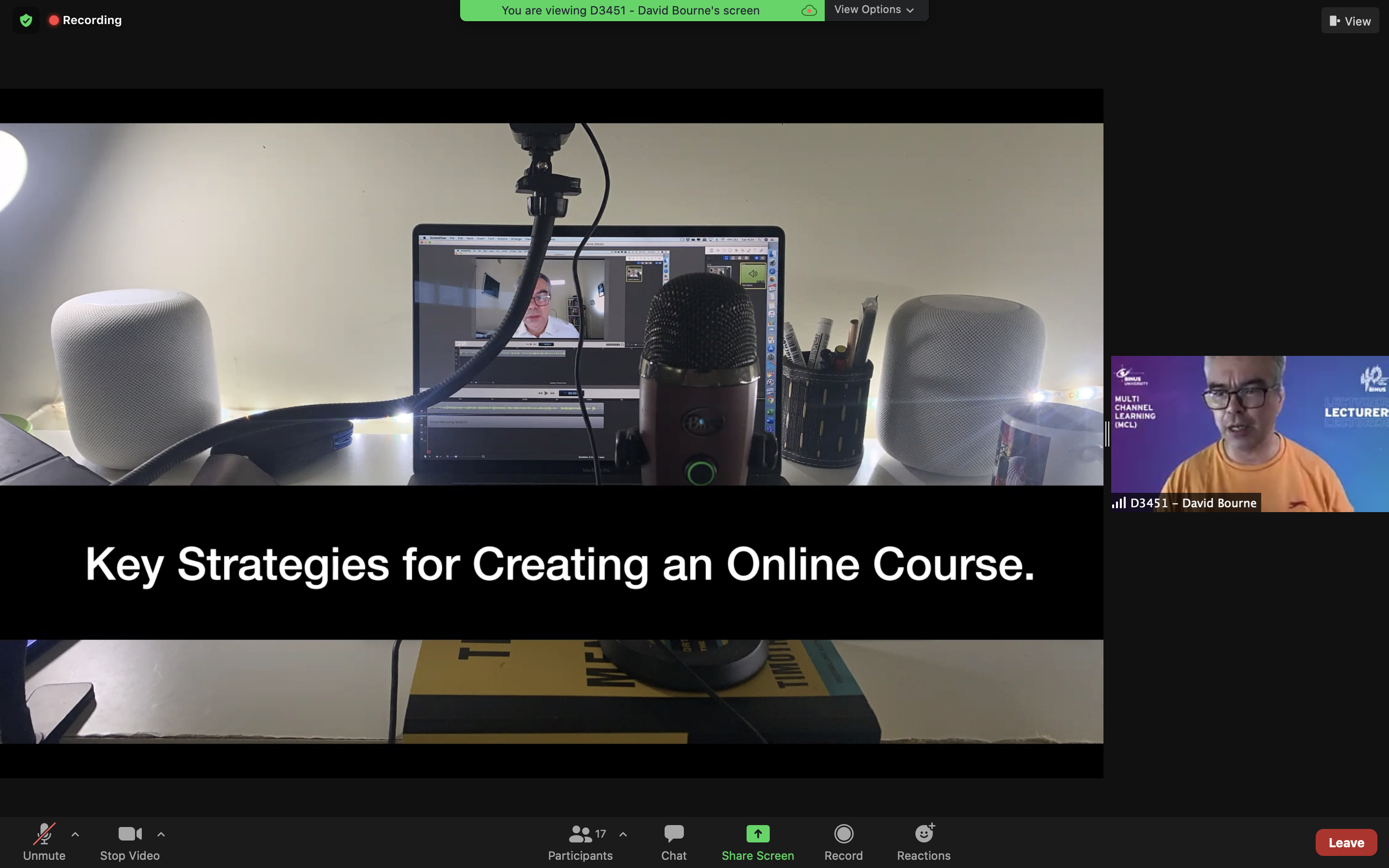The width and height of the screenshot is (1389, 868).
Task: Unmute the microphone
Action: (44, 841)
